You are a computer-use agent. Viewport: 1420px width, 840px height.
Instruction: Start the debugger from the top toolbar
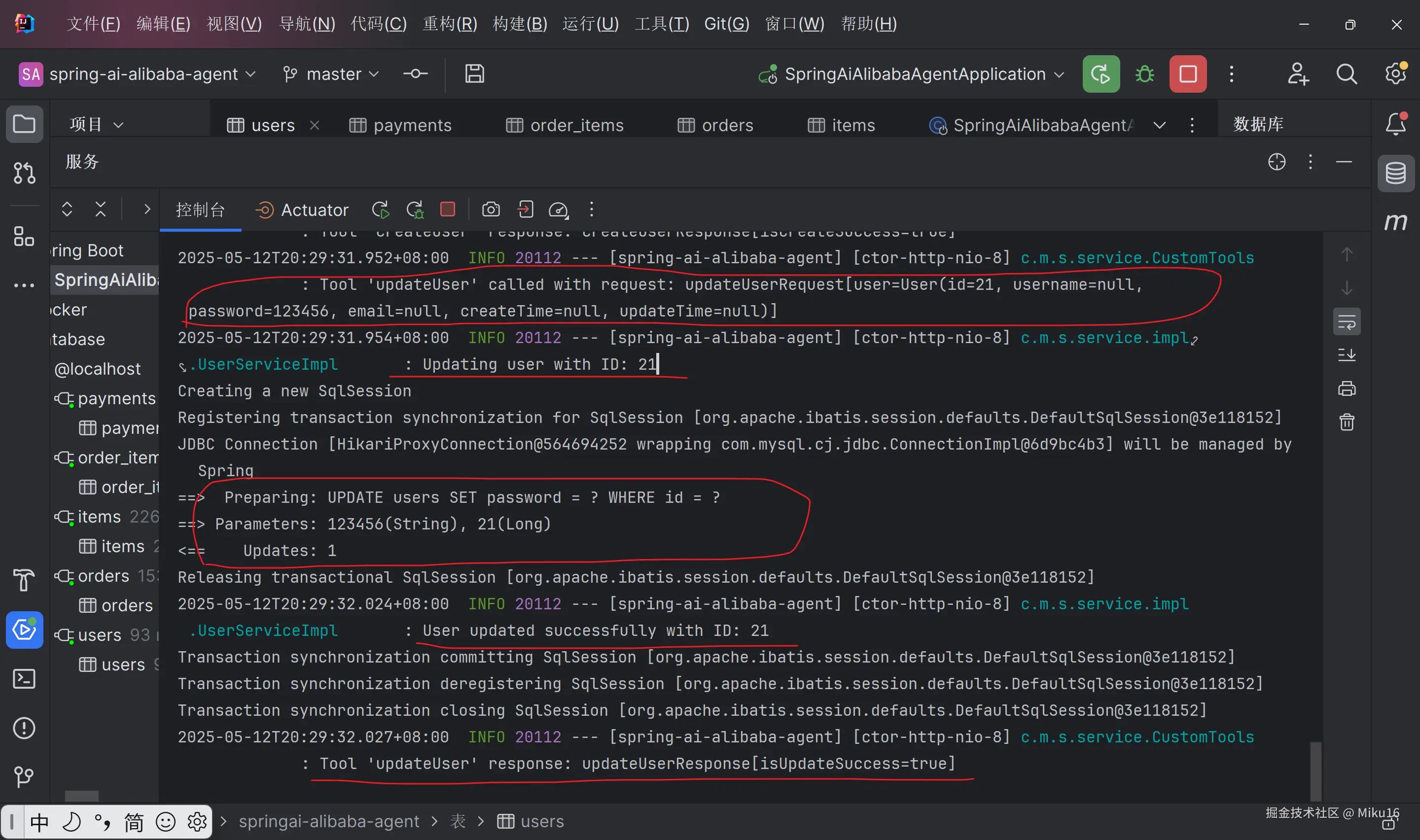[1144, 74]
